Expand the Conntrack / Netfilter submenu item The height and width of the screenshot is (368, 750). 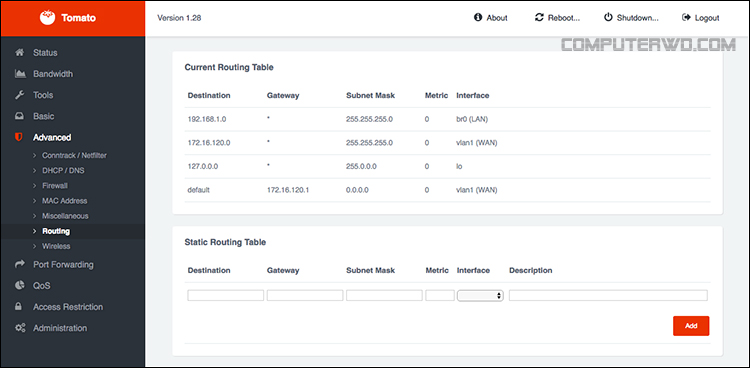[74, 156]
